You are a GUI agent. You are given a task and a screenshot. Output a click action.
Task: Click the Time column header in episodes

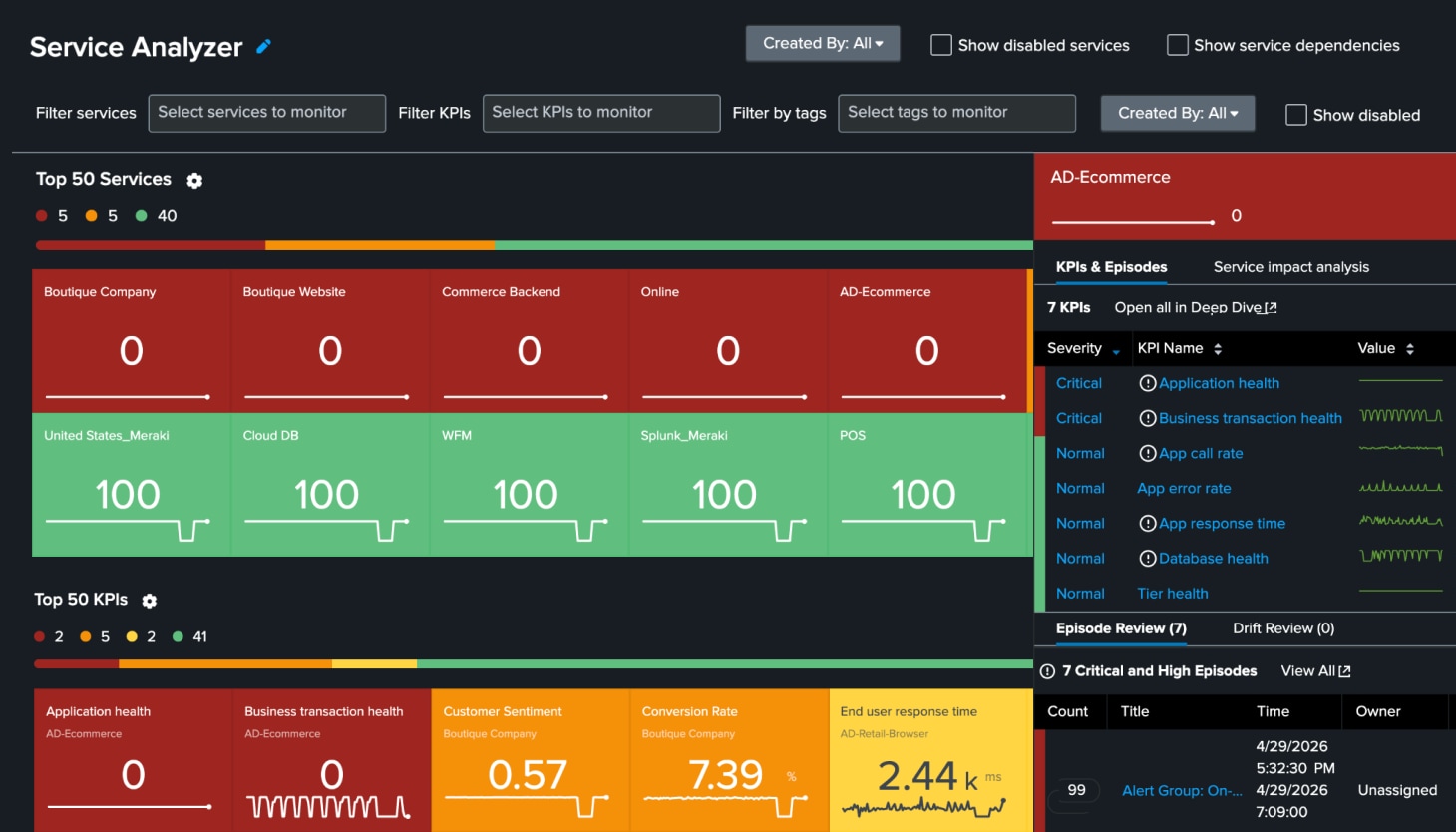click(x=1273, y=711)
